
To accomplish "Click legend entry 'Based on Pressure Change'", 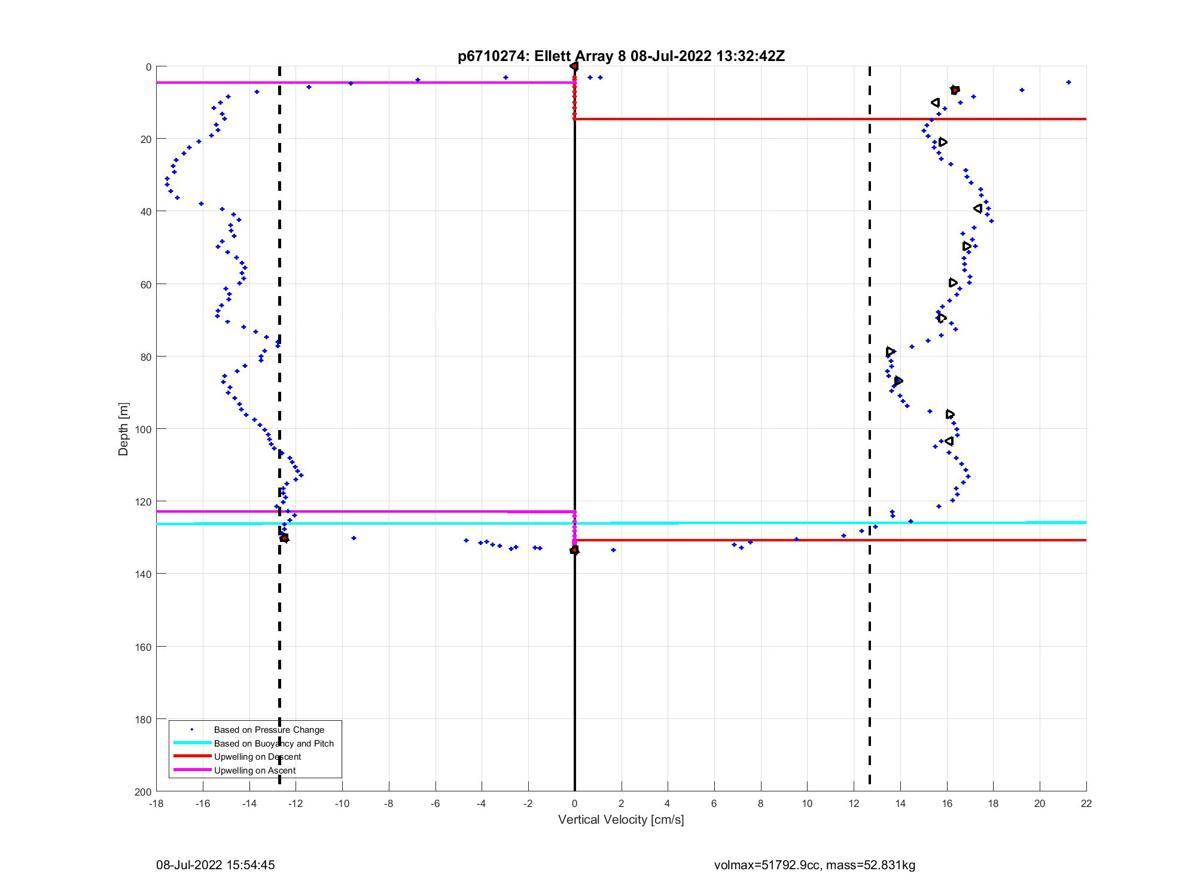I will [x=269, y=729].
